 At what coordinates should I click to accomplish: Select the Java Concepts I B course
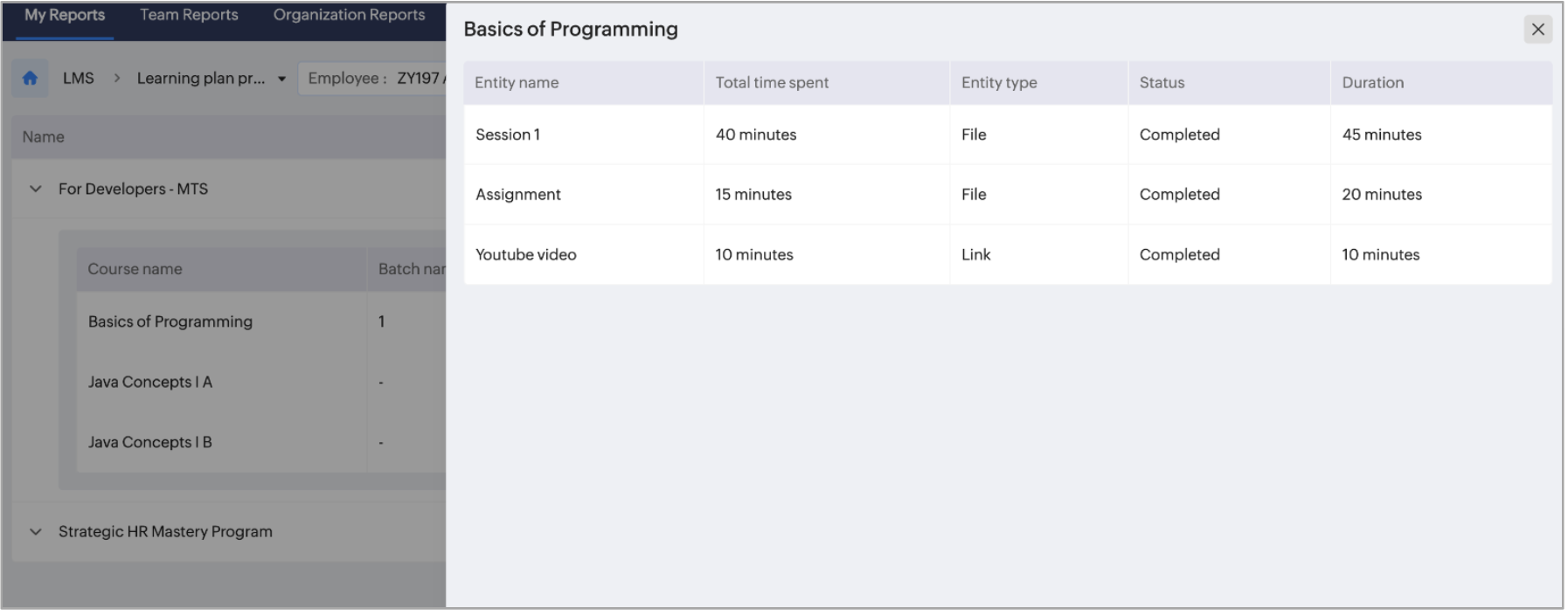[x=150, y=442]
